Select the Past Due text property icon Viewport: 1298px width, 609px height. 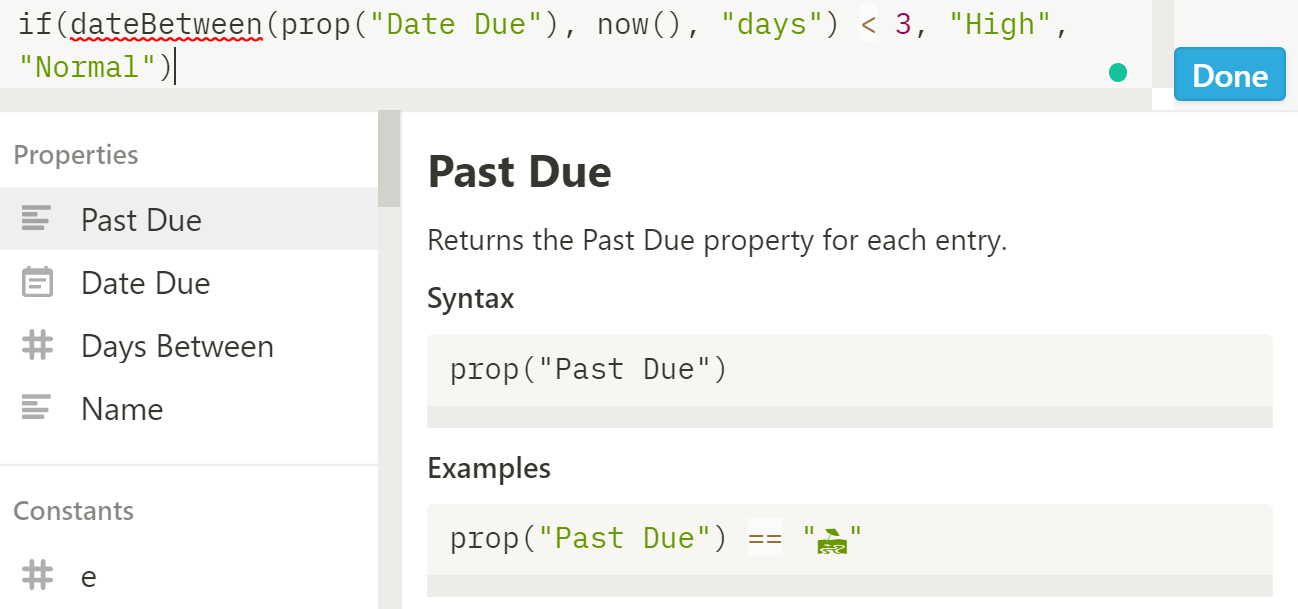coord(36,219)
